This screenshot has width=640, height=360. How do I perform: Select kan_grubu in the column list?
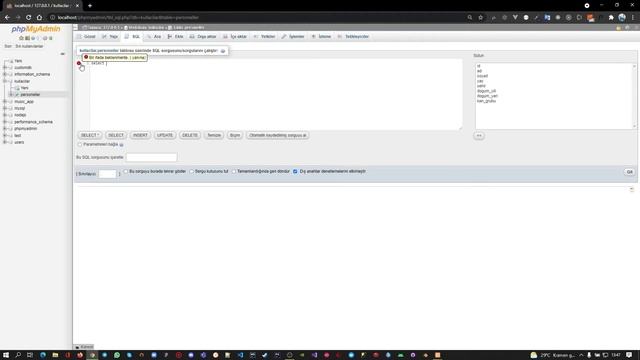[x=486, y=101]
